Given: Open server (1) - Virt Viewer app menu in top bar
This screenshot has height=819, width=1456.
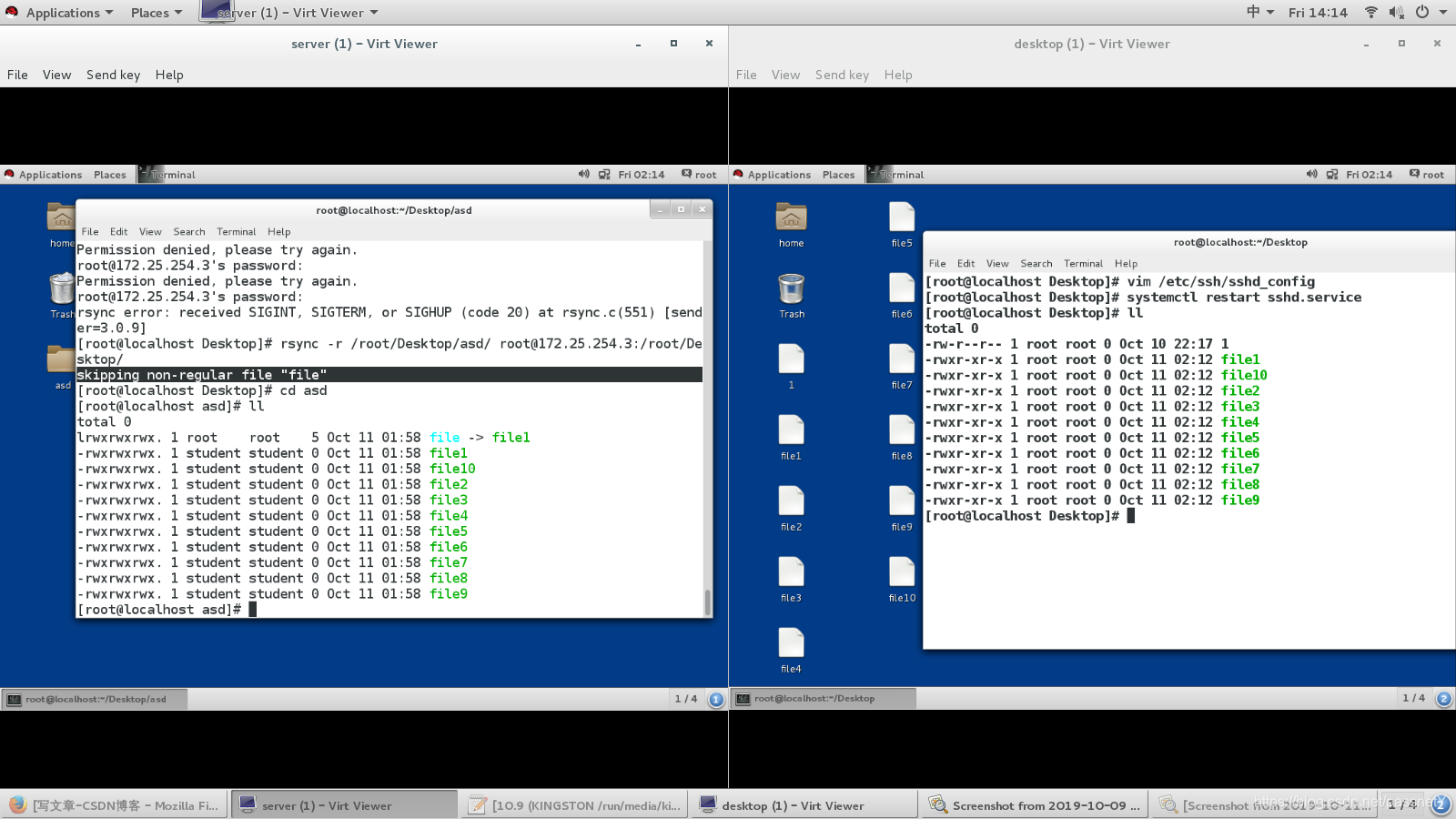Looking at the screenshot, I should tap(289, 13).
